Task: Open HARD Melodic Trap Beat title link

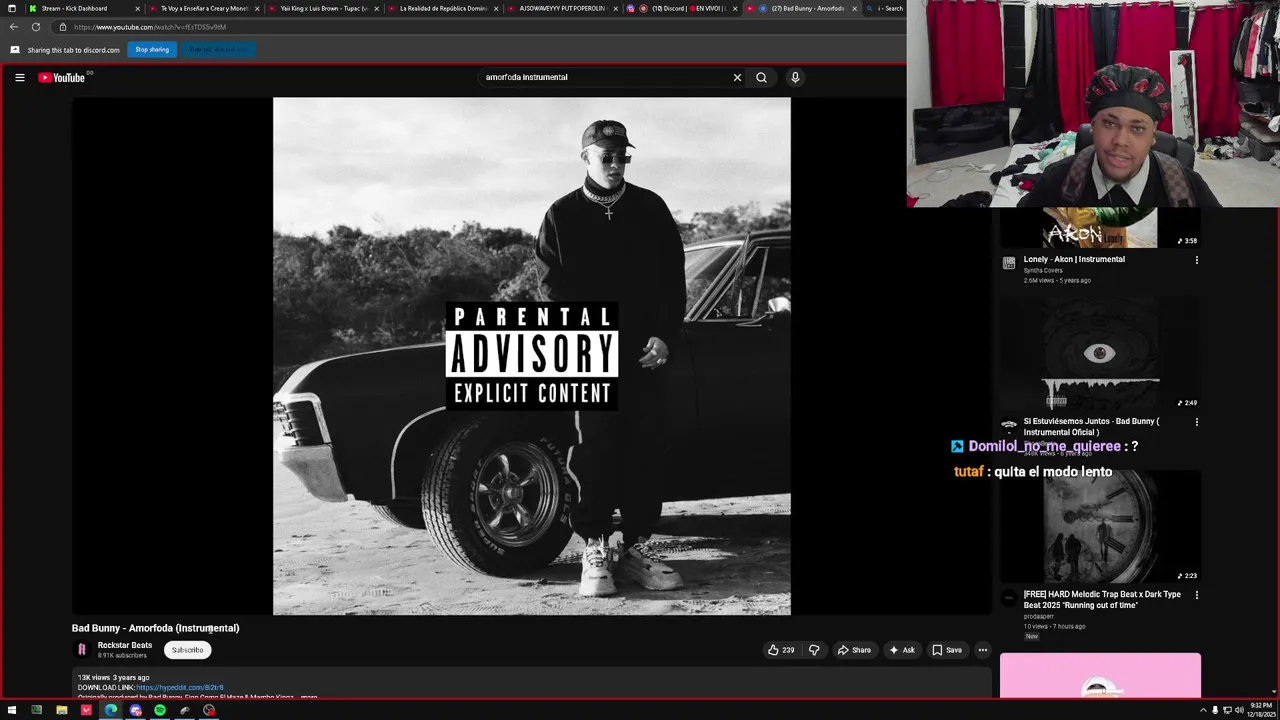Action: coord(1102,599)
